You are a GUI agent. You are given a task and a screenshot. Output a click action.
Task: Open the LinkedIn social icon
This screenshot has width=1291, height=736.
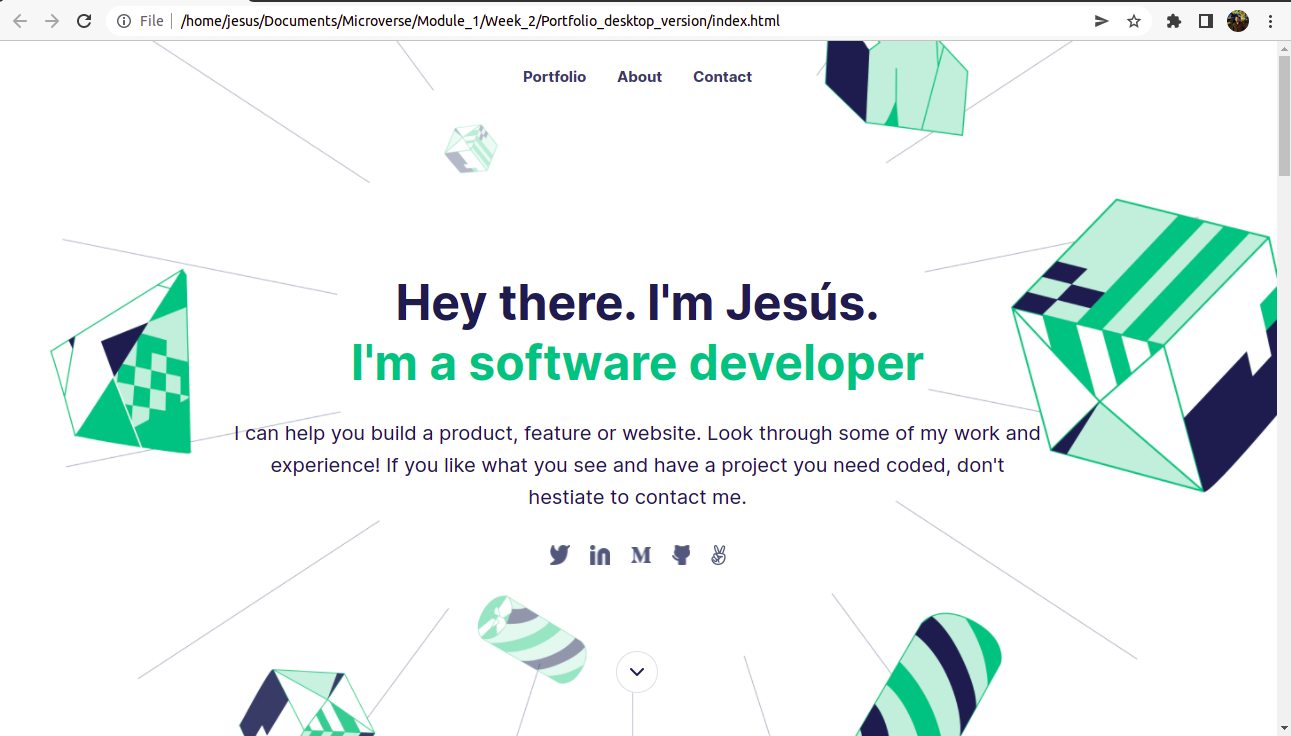point(600,555)
